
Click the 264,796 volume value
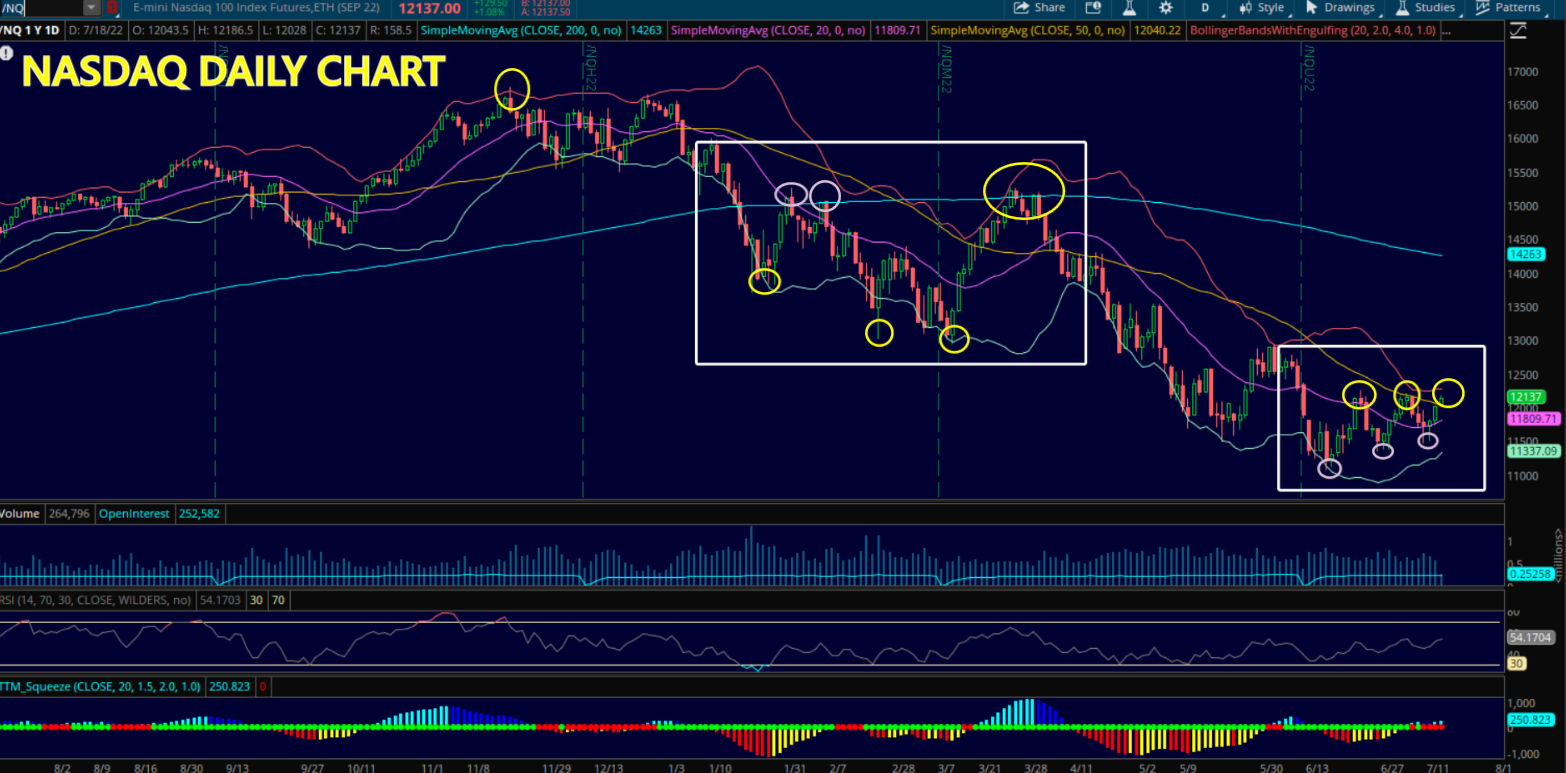click(71, 513)
